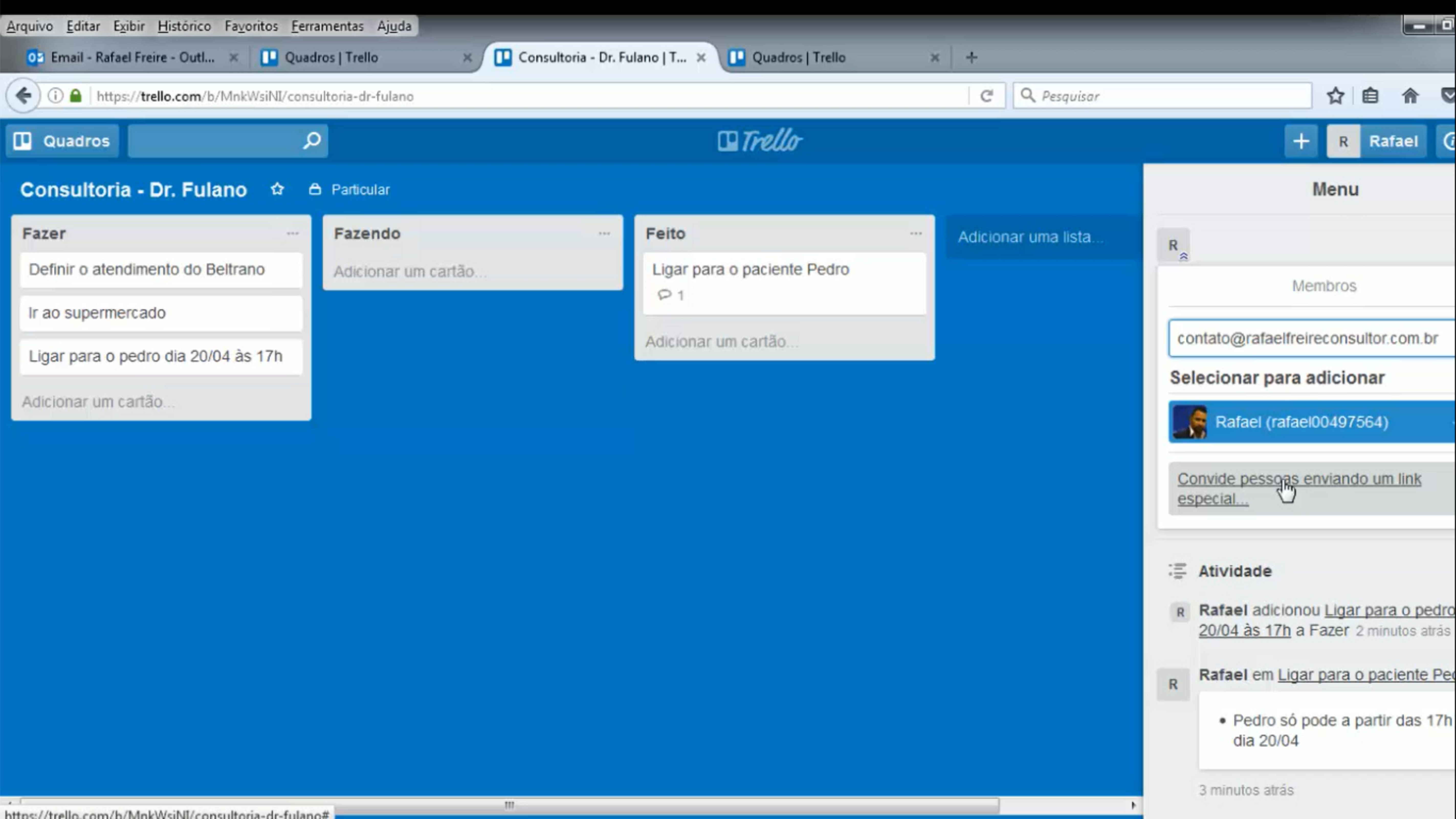Switch to last Quadros | Trello tab

point(831,57)
